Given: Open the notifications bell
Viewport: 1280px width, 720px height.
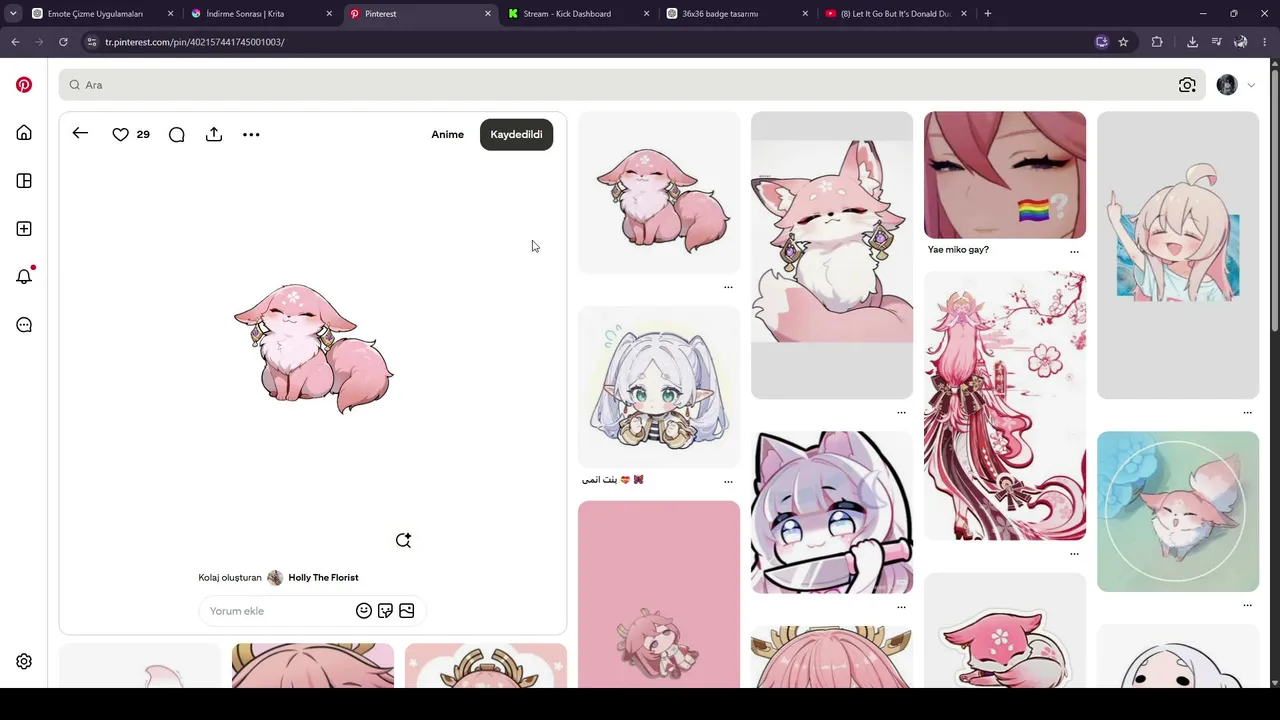Looking at the screenshot, I should point(24,277).
